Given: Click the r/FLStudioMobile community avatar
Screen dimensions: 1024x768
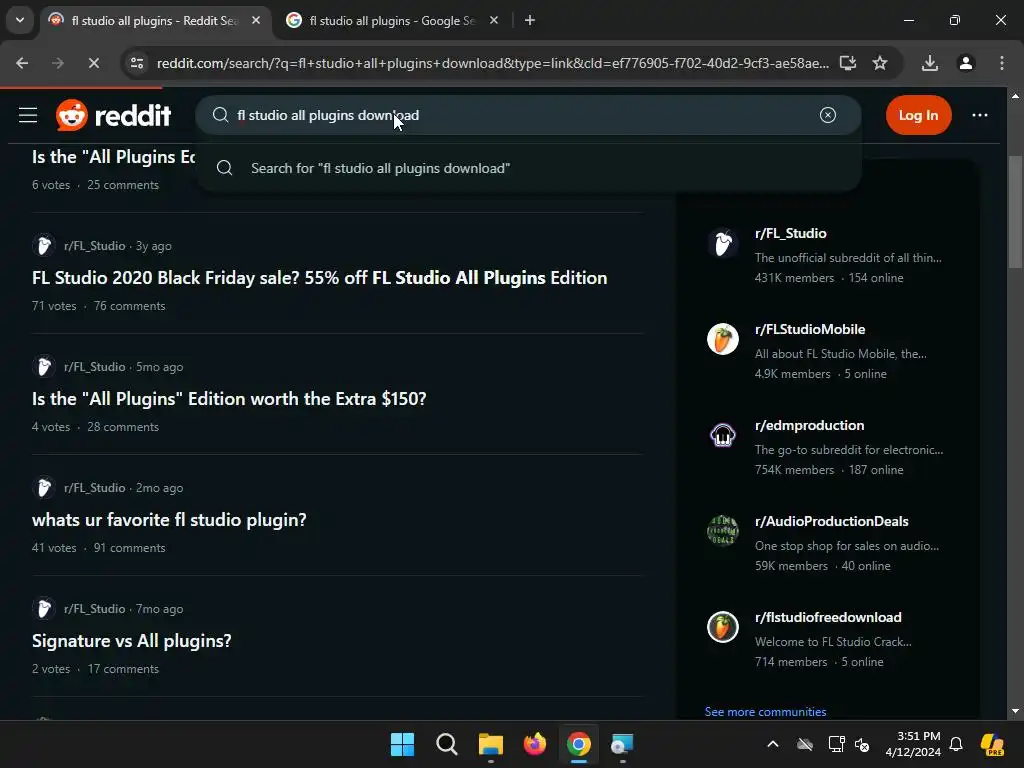Looking at the screenshot, I should click(x=722, y=339).
